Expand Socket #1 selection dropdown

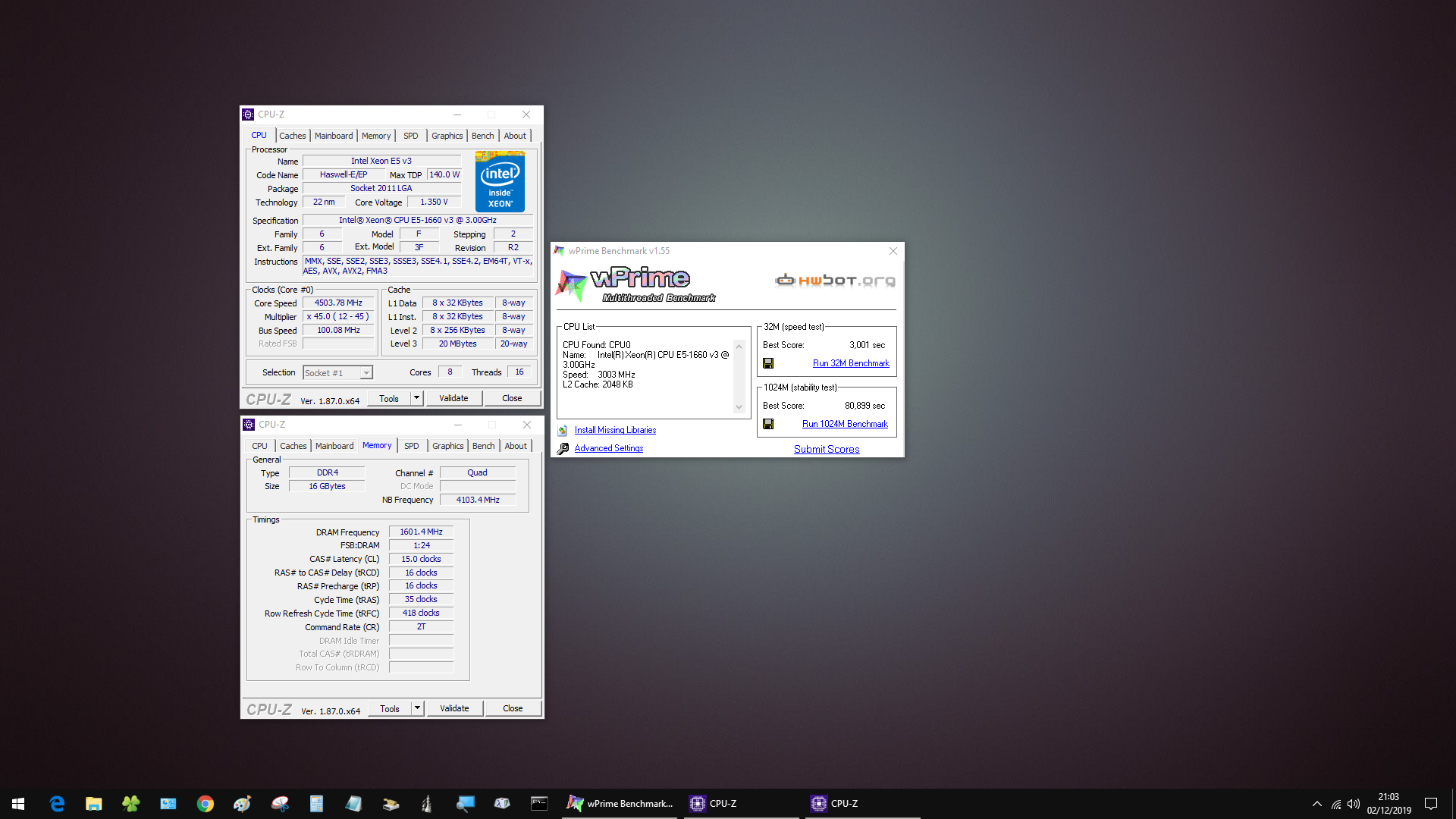(366, 373)
